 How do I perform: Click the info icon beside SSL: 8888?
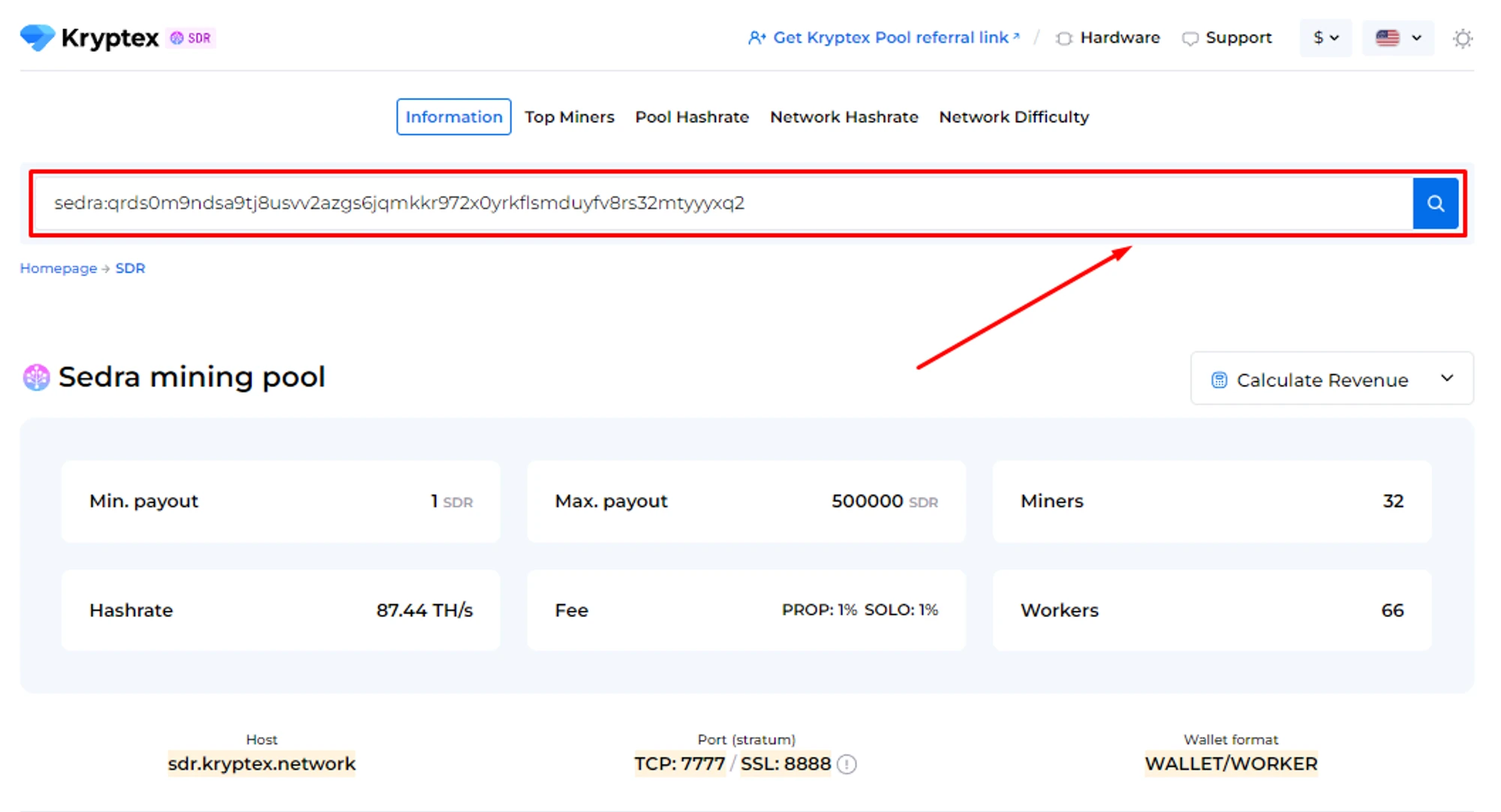coord(847,764)
